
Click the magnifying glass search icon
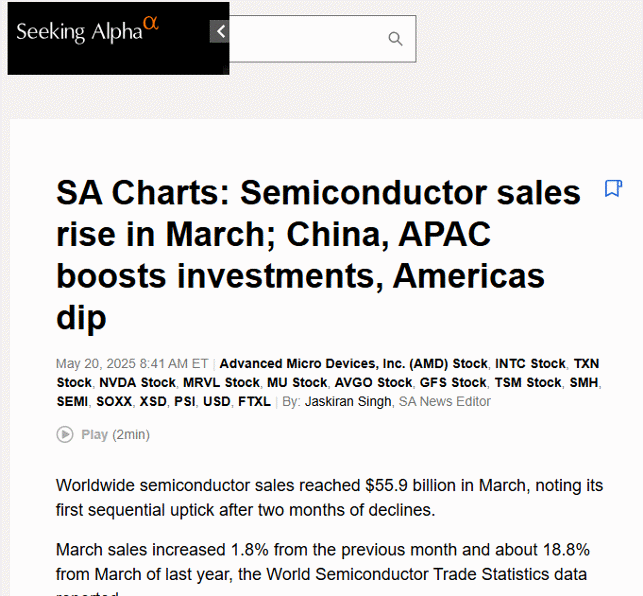point(395,39)
